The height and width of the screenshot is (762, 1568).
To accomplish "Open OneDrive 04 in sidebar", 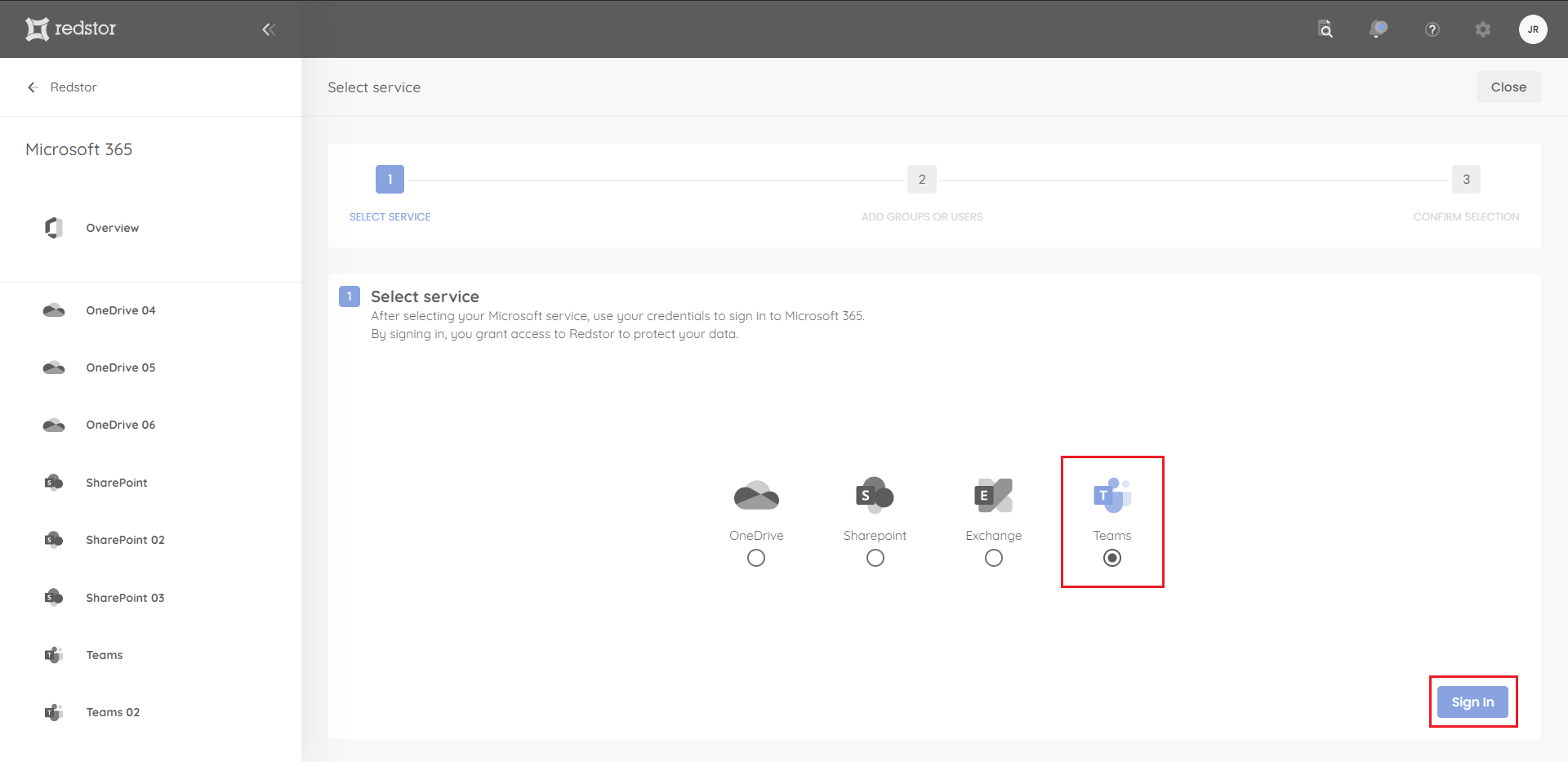I will coord(121,310).
